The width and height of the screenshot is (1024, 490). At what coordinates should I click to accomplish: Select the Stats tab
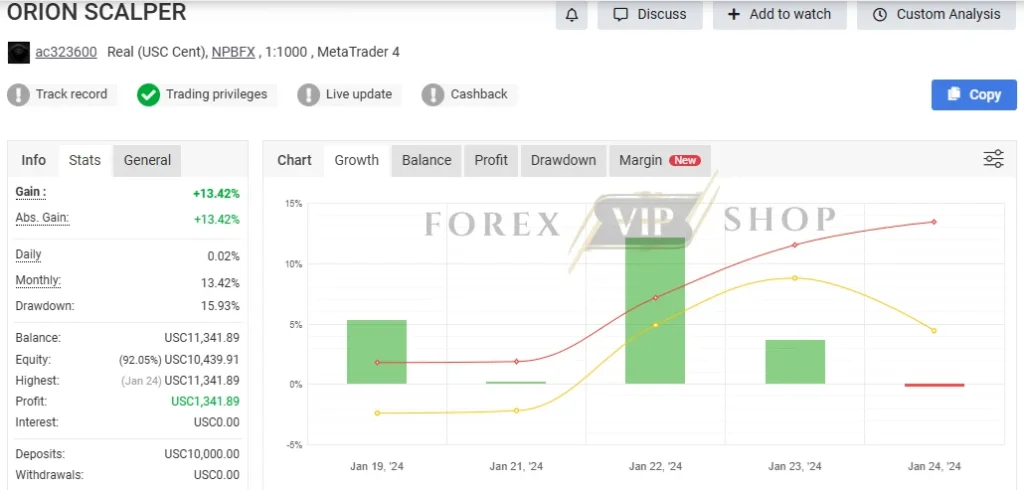click(x=85, y=160)
